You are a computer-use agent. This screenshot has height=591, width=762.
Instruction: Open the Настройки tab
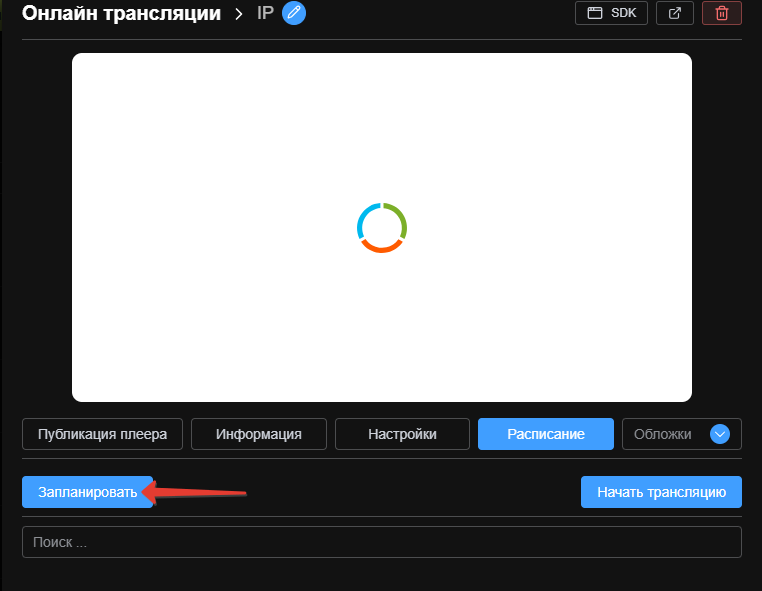point(402,434)
